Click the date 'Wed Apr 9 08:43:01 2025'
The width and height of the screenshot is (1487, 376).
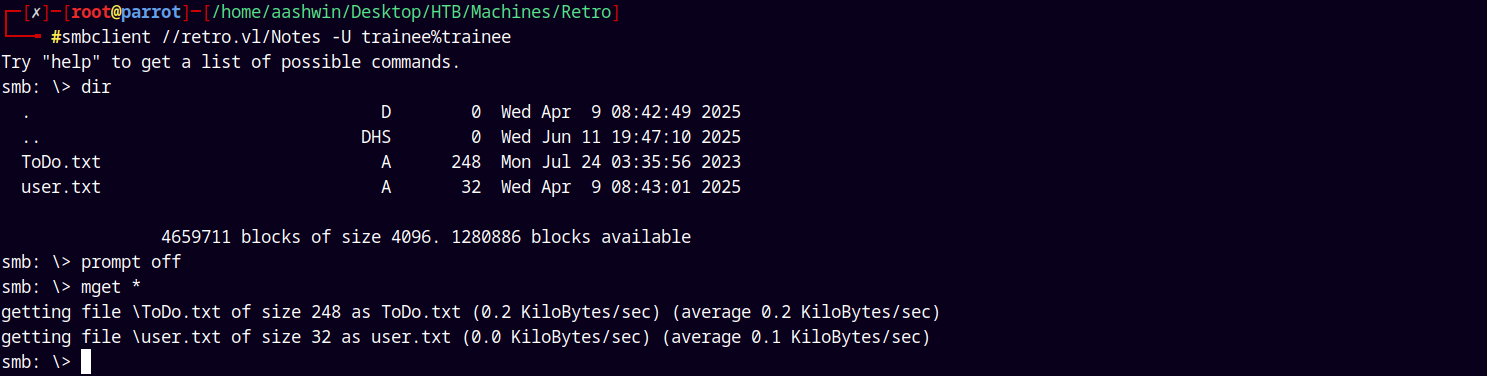click(621, 187)
